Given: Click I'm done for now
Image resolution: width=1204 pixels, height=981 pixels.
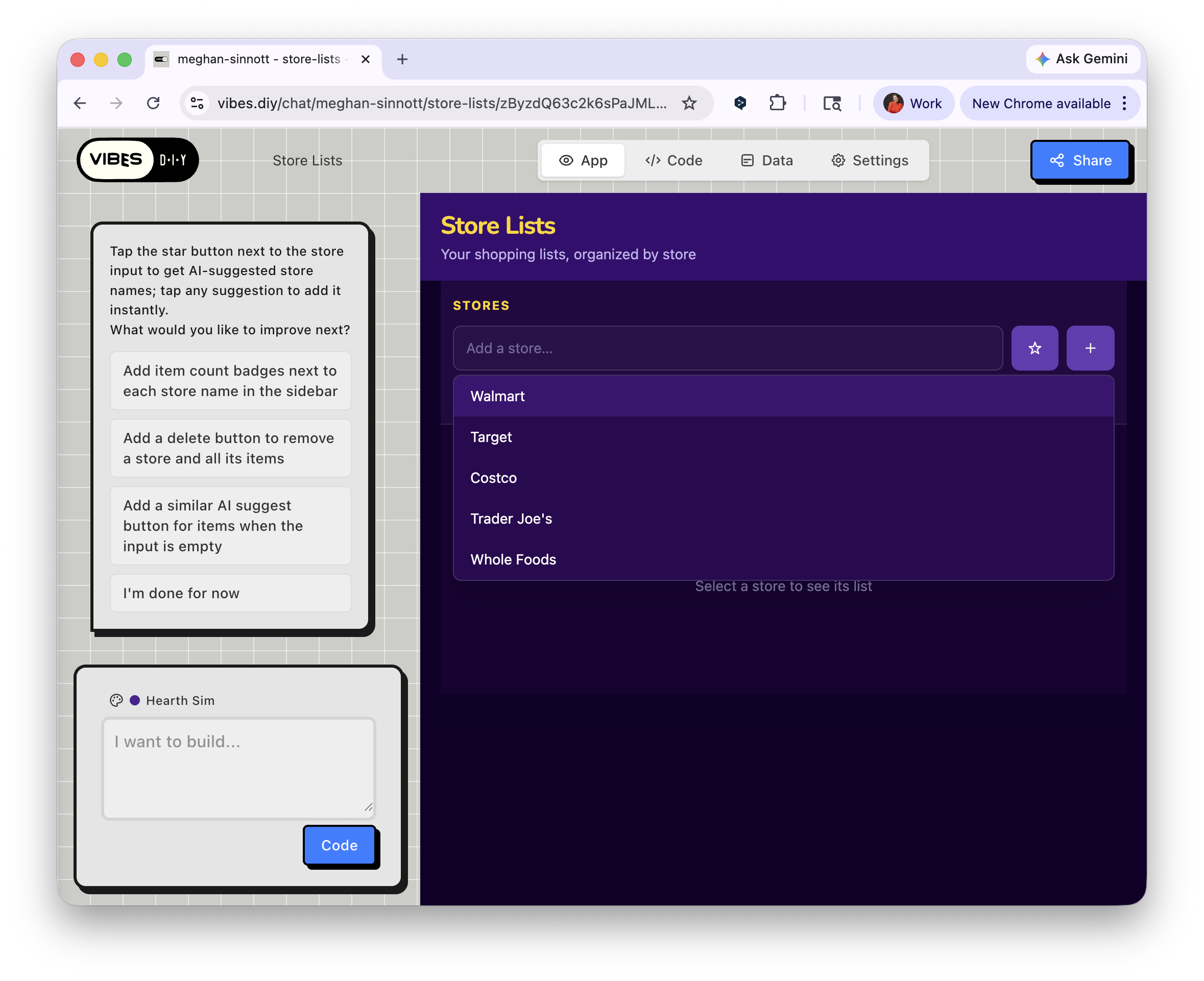Looking at the screenshot, I should (x=231, y=593).
